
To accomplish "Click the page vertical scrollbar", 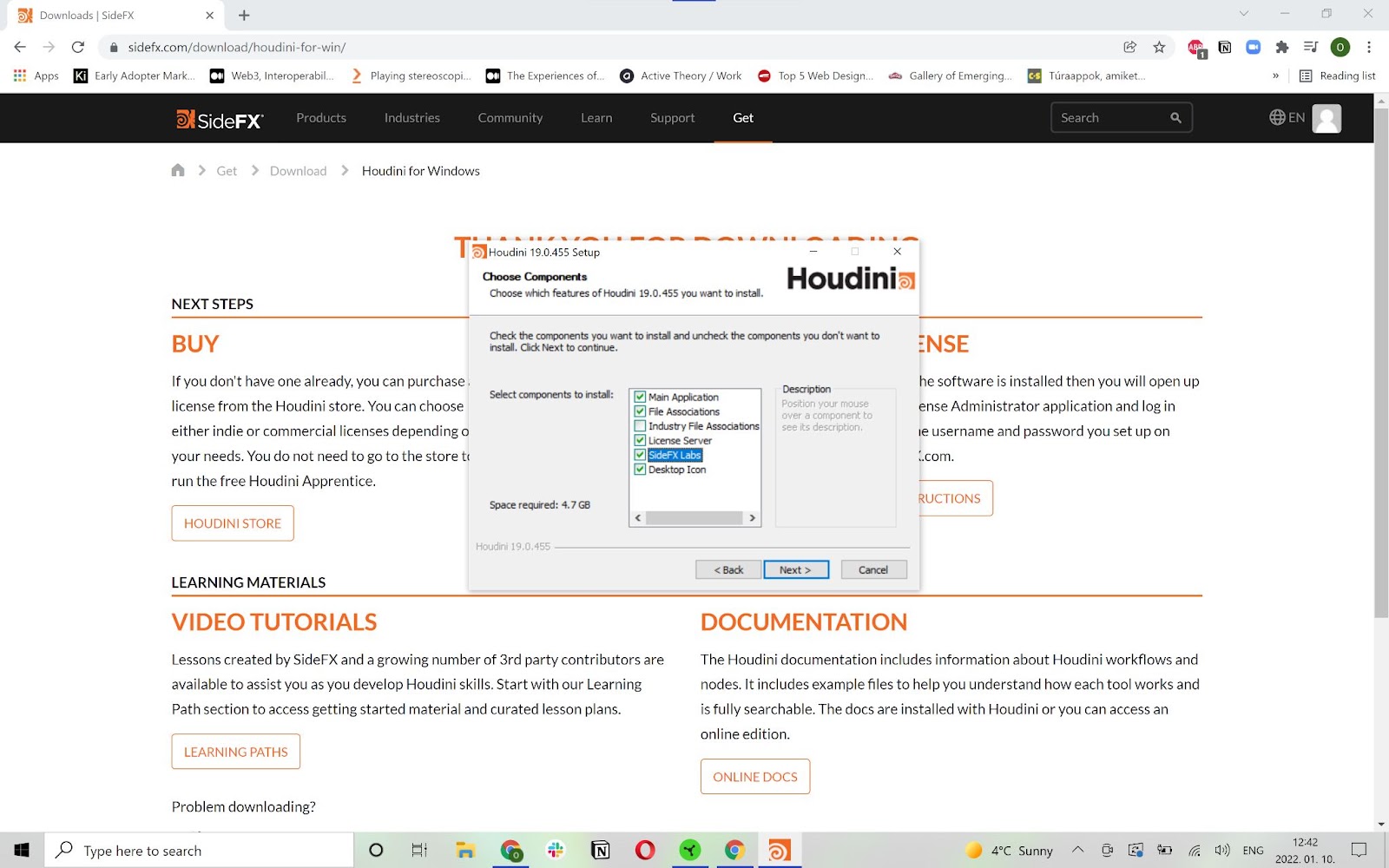I will click(x=1381, y=362).
